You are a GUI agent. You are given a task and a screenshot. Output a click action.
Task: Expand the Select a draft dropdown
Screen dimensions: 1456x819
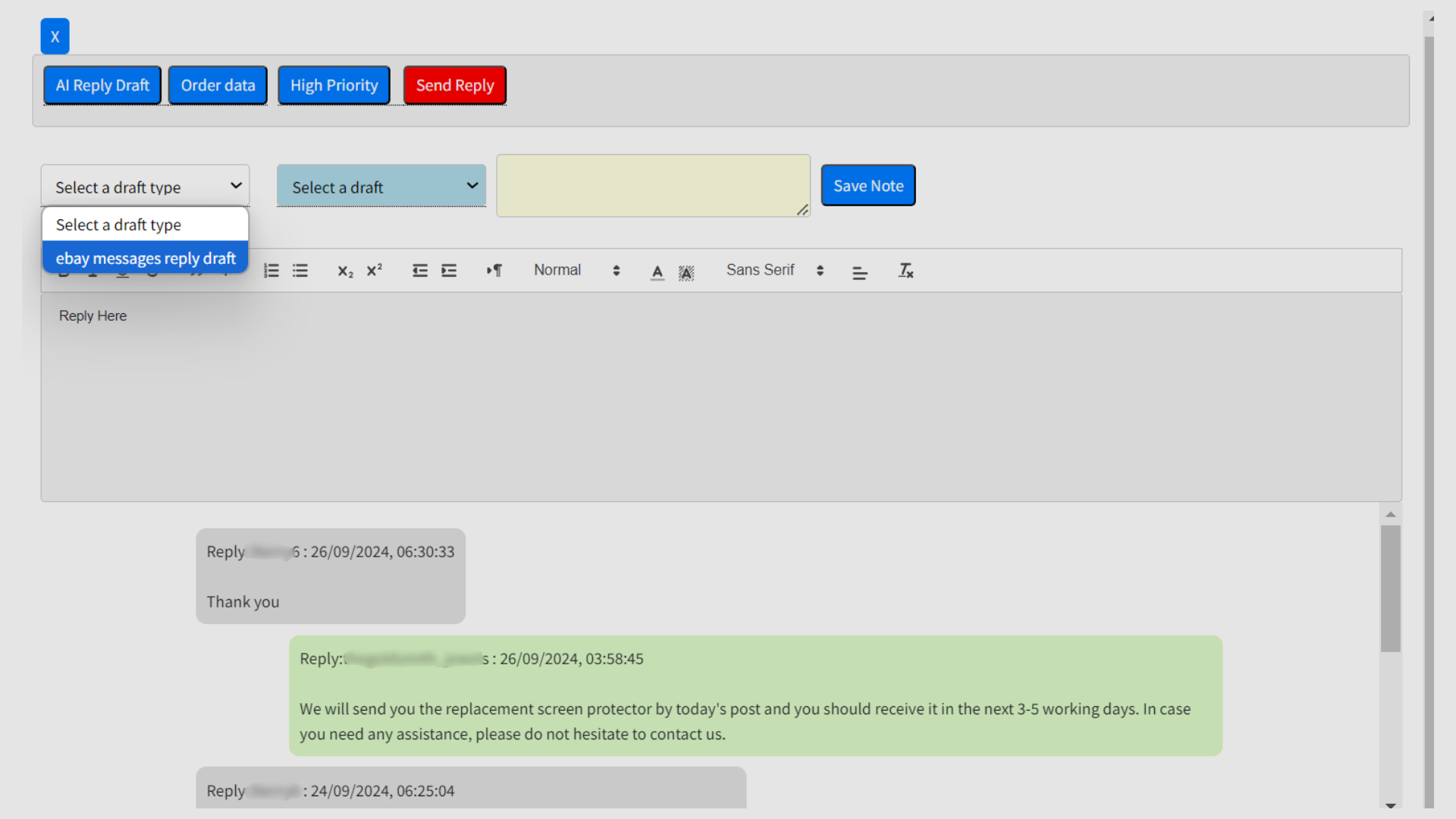point(381,187)
